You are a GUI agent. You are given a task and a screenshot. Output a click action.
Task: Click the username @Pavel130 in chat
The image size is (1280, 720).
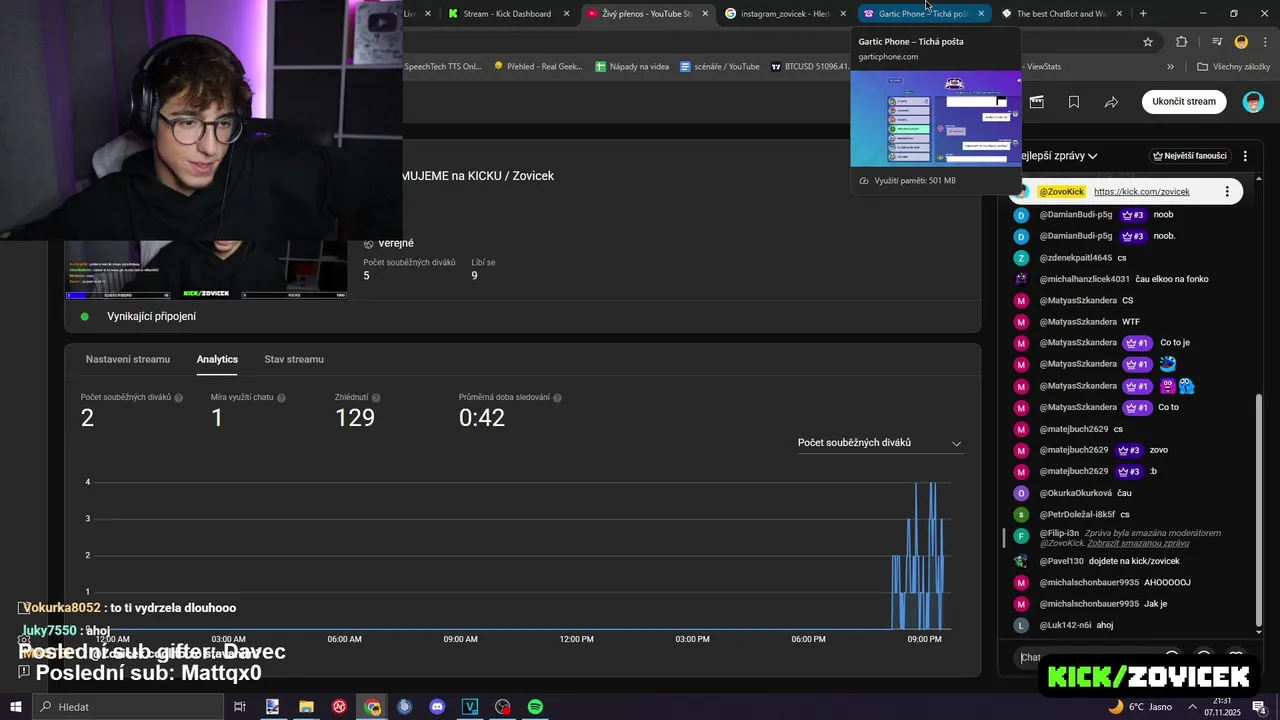1061,561
